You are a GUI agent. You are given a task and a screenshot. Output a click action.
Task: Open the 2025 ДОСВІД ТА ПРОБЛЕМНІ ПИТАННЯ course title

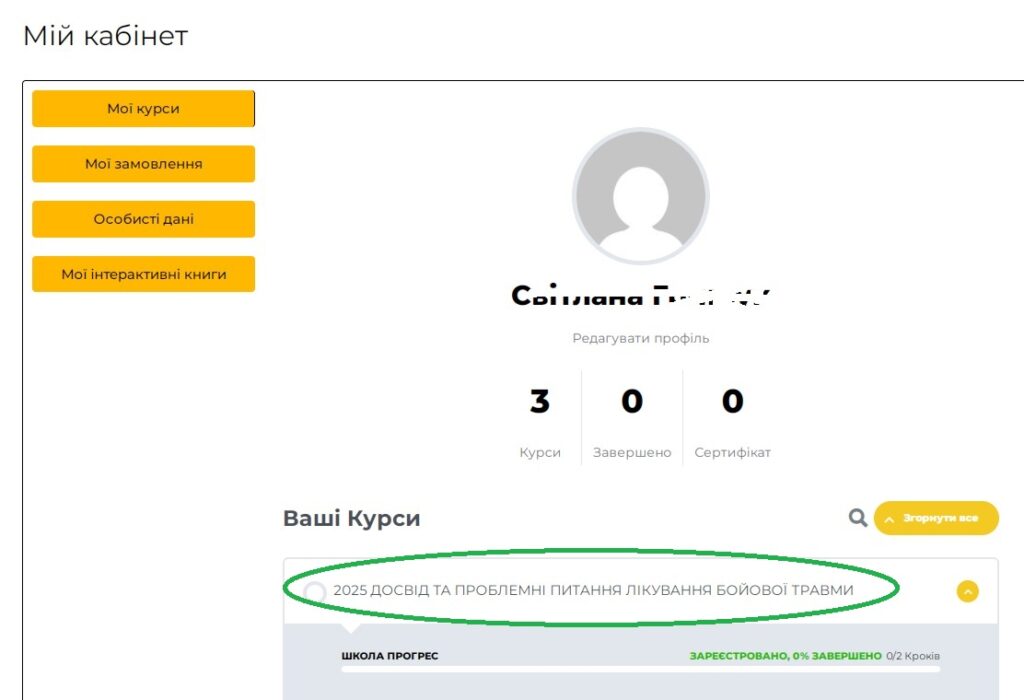pos(593,590)
